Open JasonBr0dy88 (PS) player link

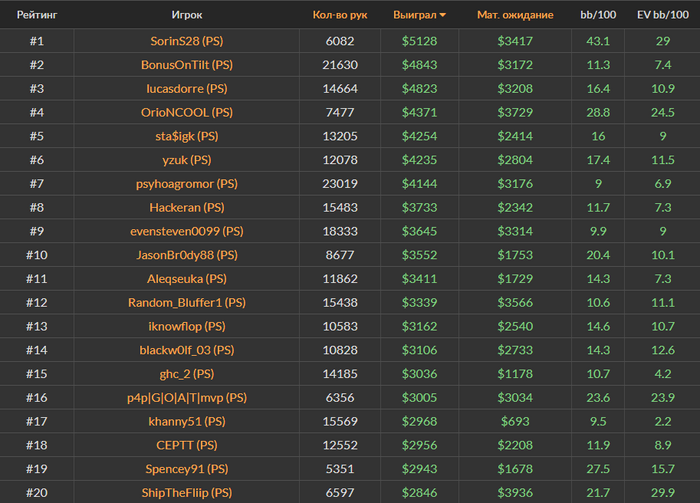coord(186,255)
